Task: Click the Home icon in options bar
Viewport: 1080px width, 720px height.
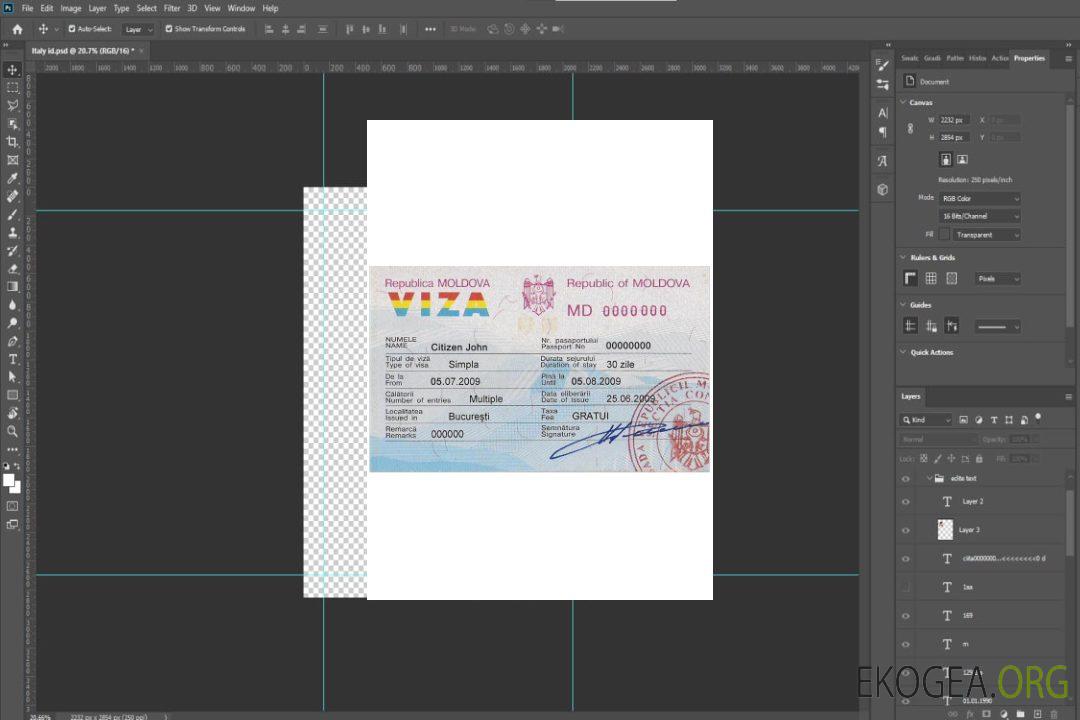Action: [x=17, y=29]
